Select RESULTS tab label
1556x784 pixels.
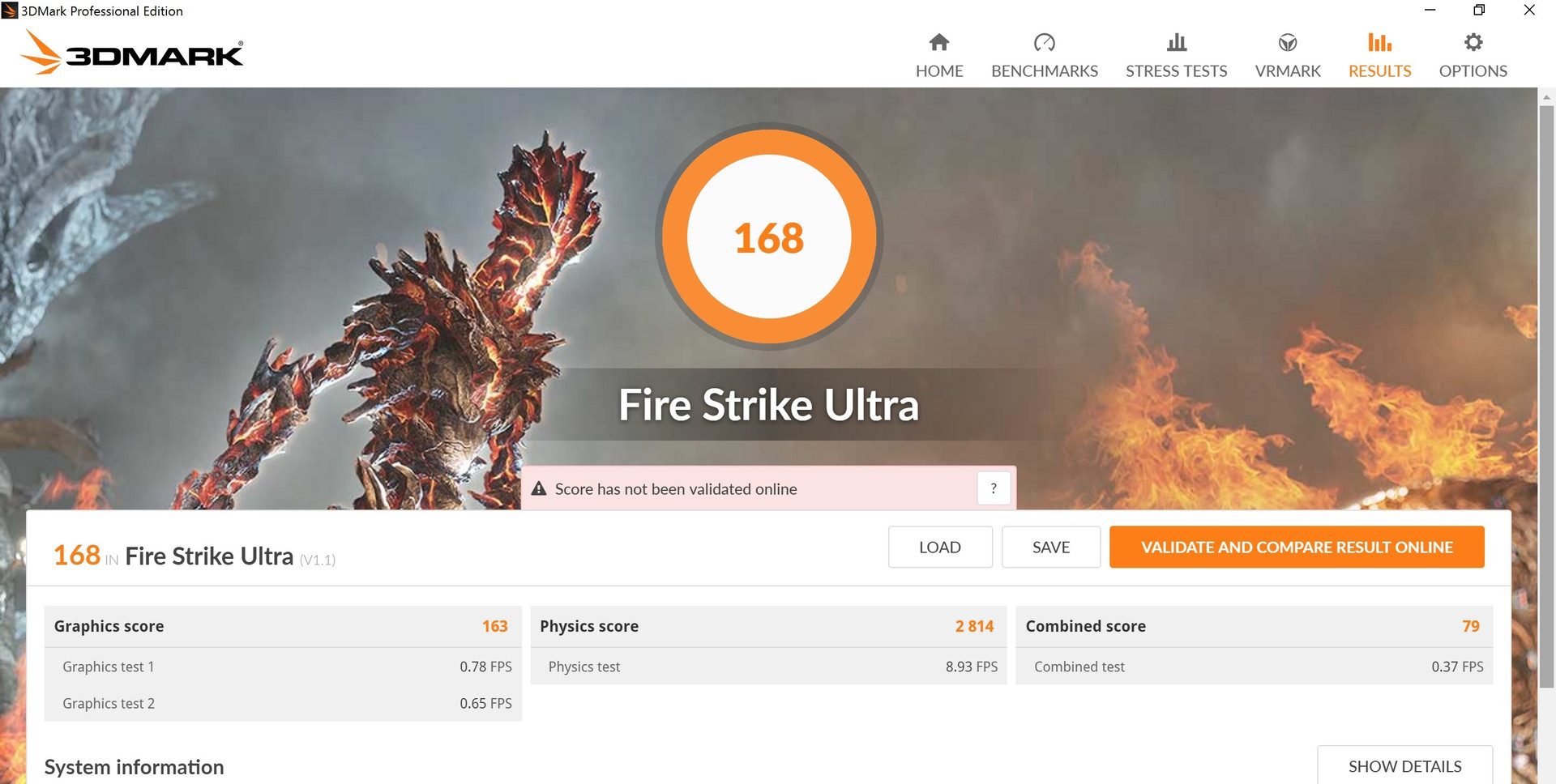tap(1379, 71)
